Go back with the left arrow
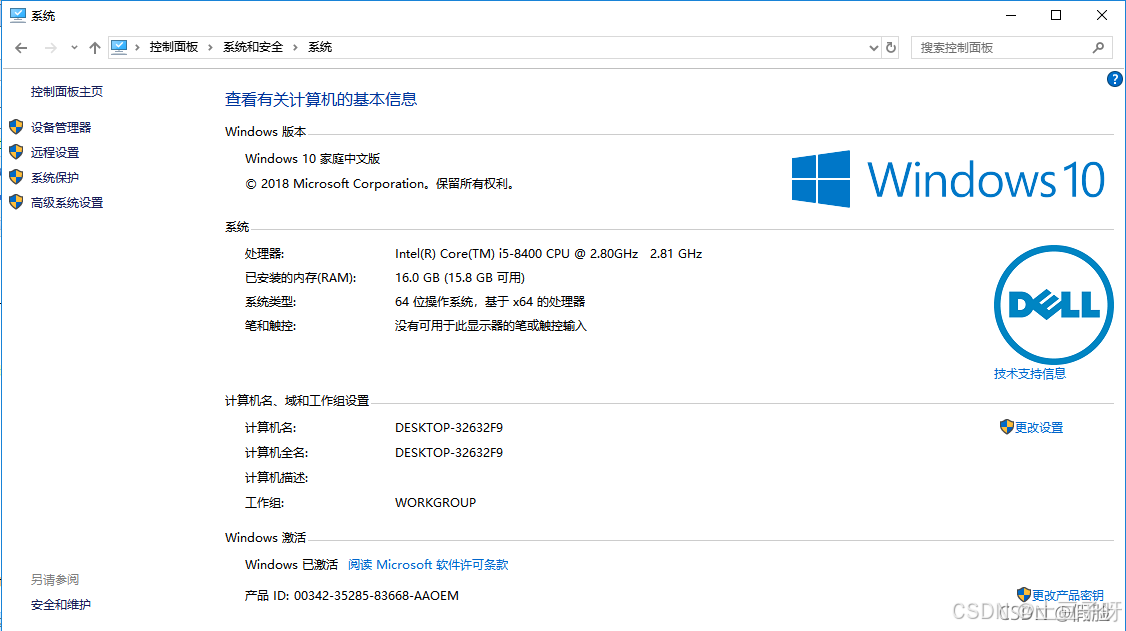Screen dimensions: 1126x631 click(x=21, y=47)
